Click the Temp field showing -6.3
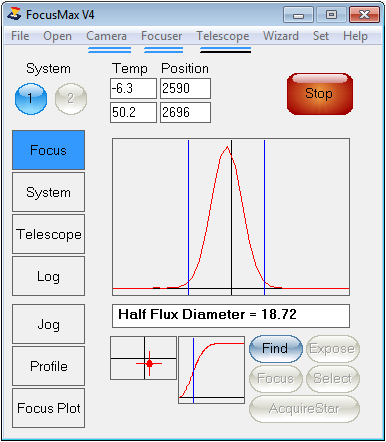Screen dimensions: 386x442 coord(133,88)
